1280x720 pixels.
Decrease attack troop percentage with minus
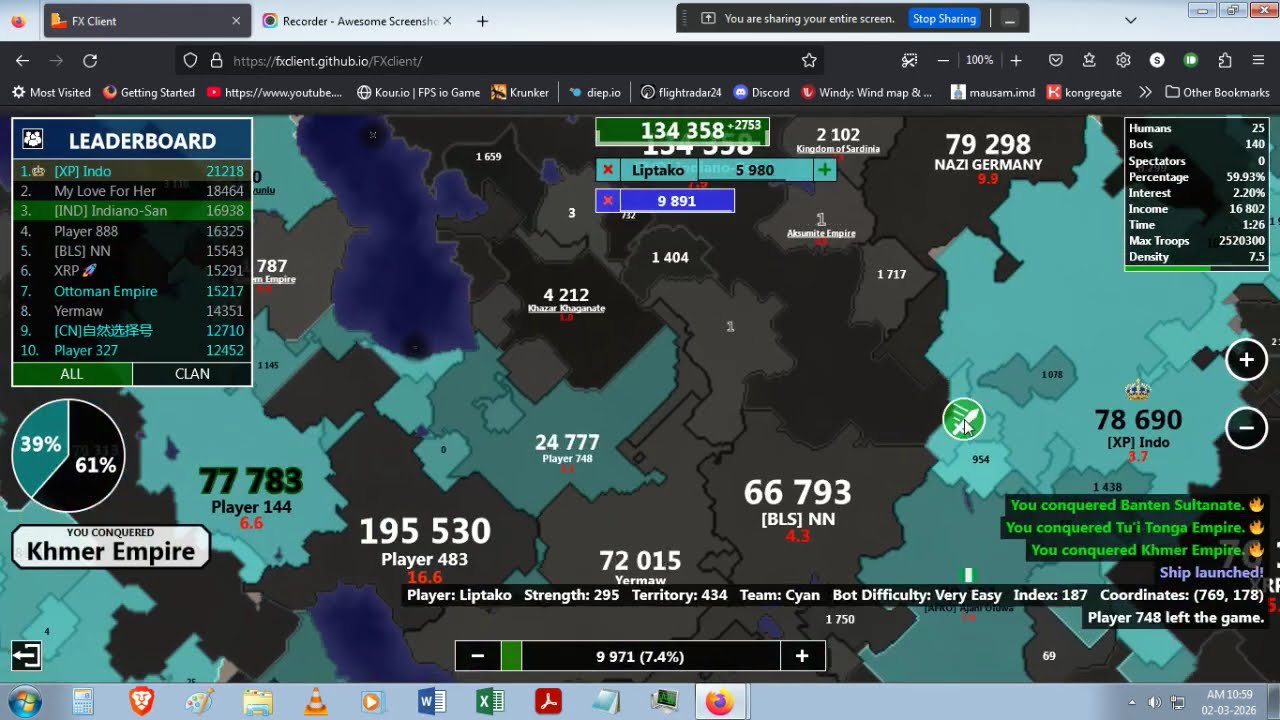pos(478,656)
